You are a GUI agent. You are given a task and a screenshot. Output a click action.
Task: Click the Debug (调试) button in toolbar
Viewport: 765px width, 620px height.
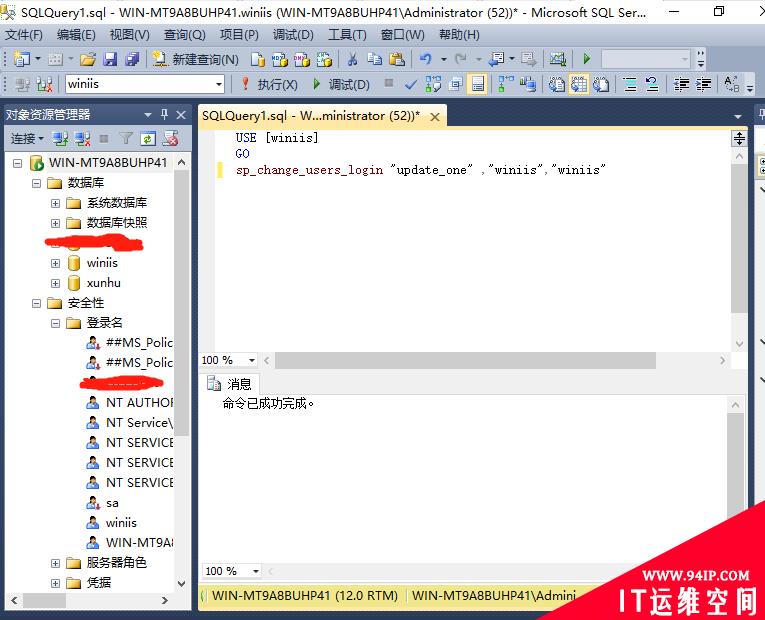[341, 84]
